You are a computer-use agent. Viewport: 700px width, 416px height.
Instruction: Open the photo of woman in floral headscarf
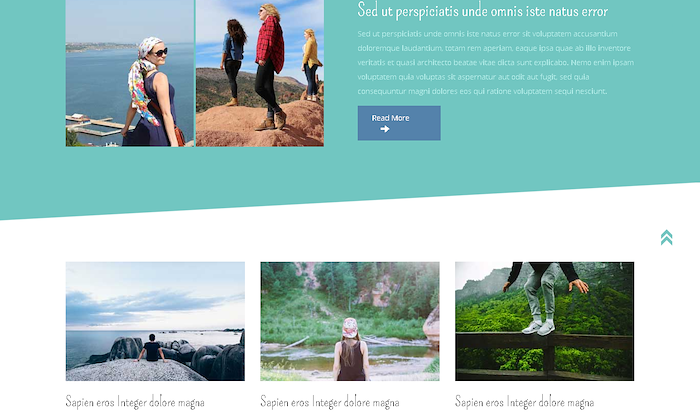[130, 73]
